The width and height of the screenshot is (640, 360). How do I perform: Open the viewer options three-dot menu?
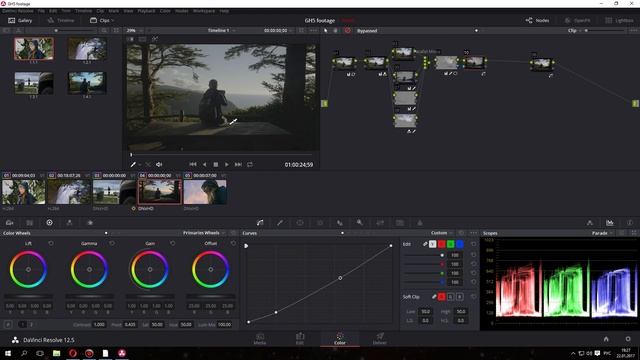click(x=313, y=31)
